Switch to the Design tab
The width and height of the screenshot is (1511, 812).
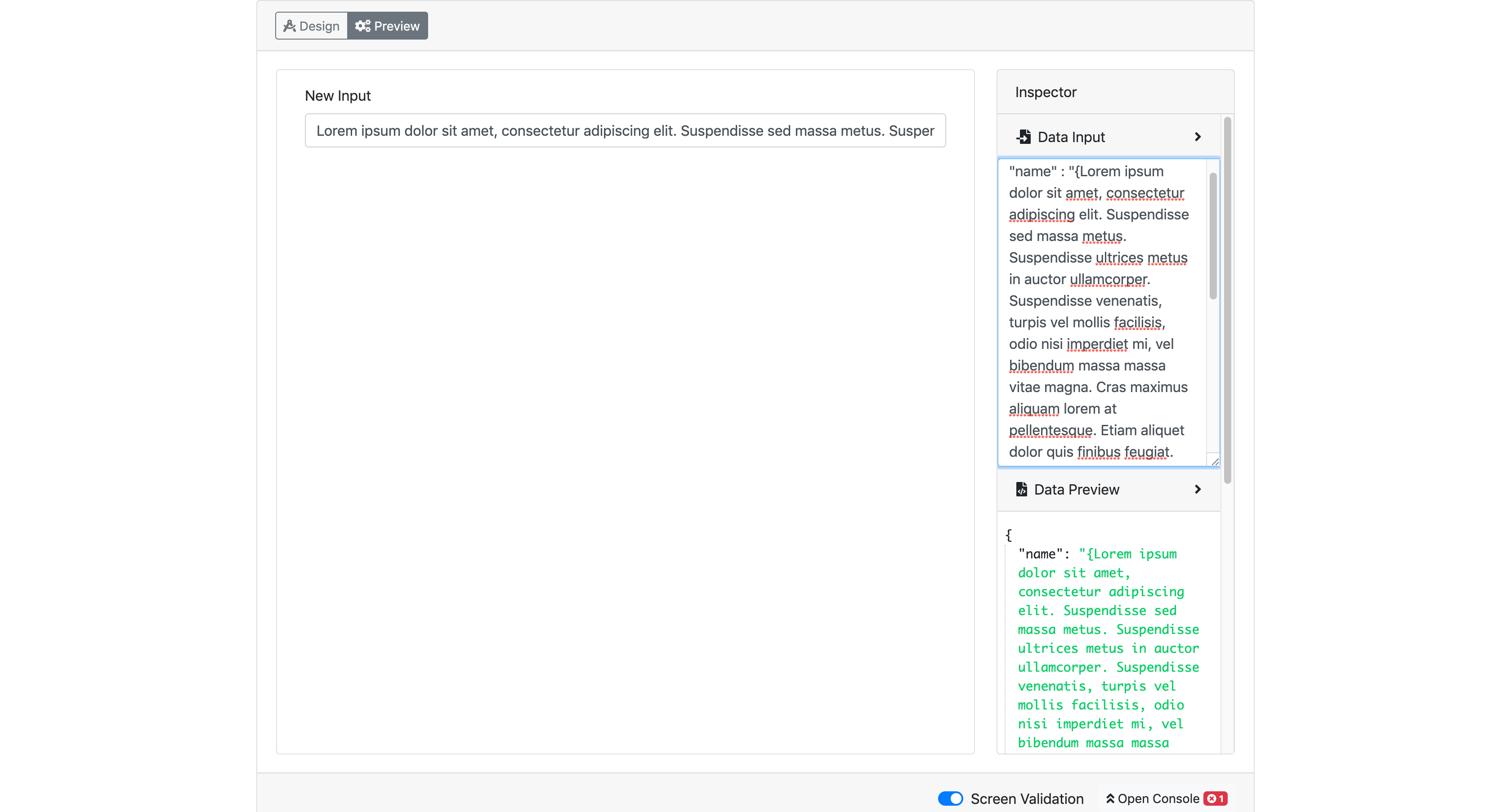point(311,25)
